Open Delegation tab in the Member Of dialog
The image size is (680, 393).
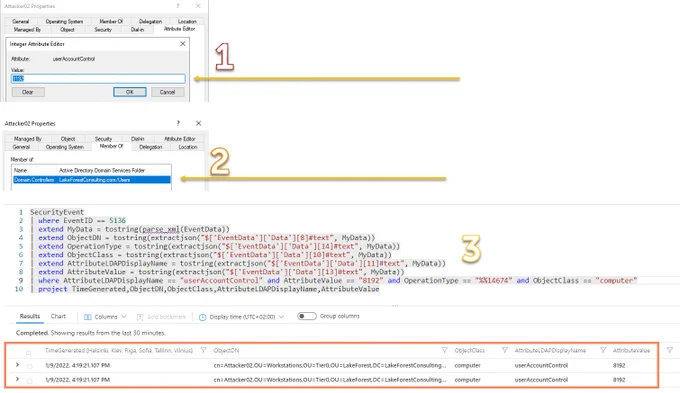[x=150, y=147]
